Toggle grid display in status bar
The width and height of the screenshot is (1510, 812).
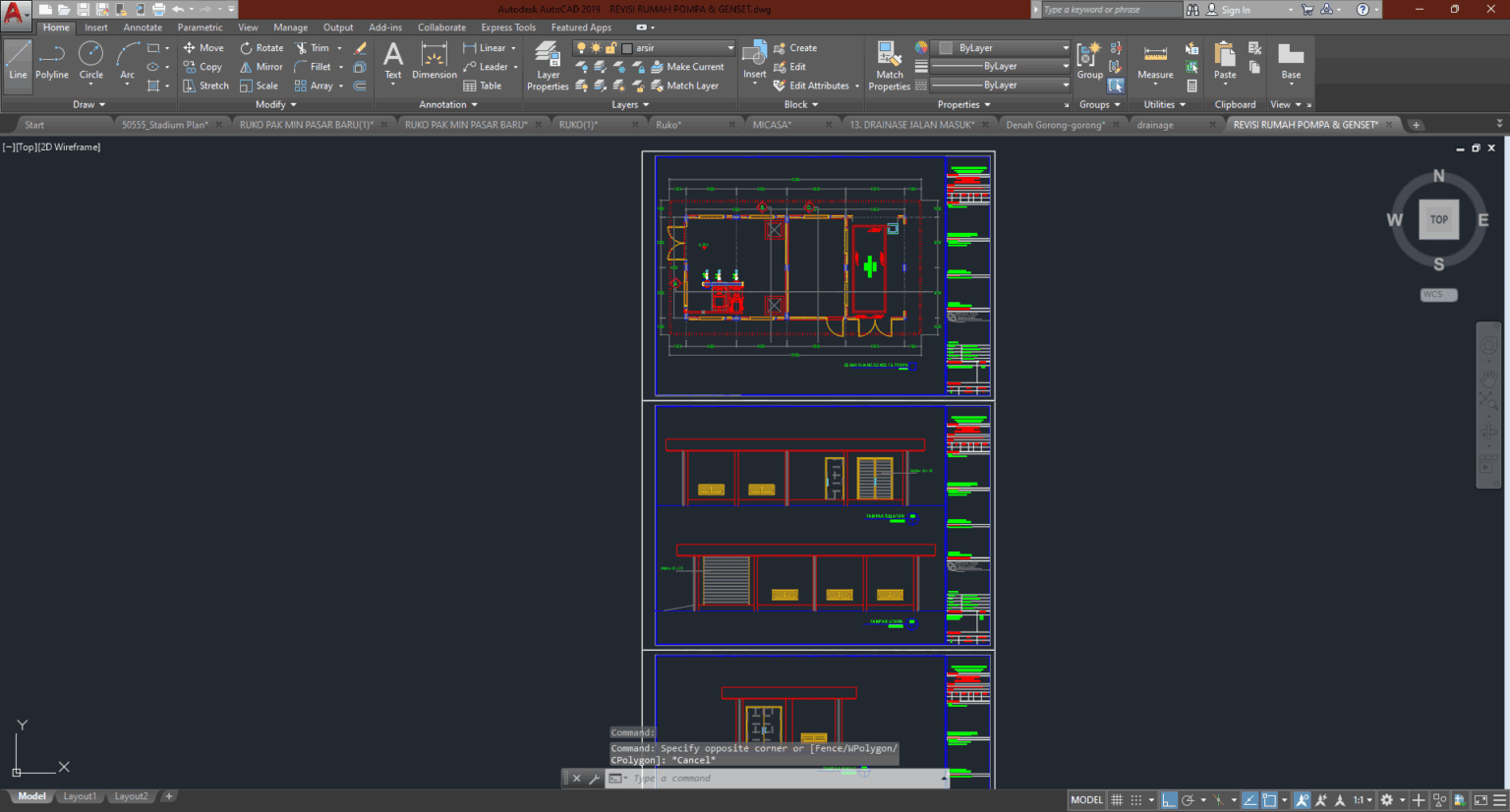point(1116,799)
